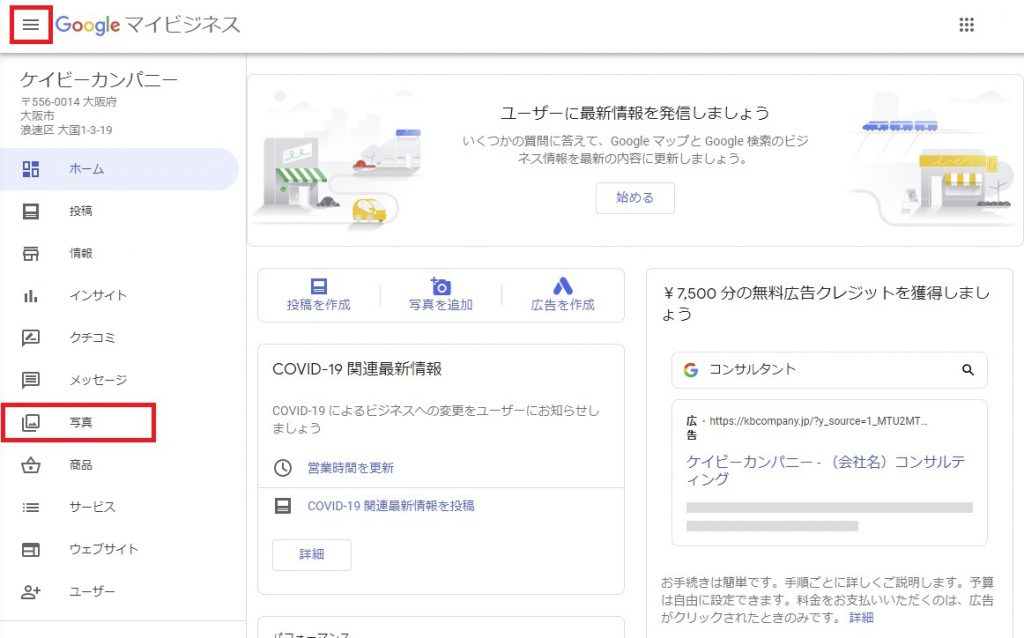Click the ホーム dashboard icon in sidebar
Image resolution: width=1024 pixels, height=638 pixels.
click(31, 169)
